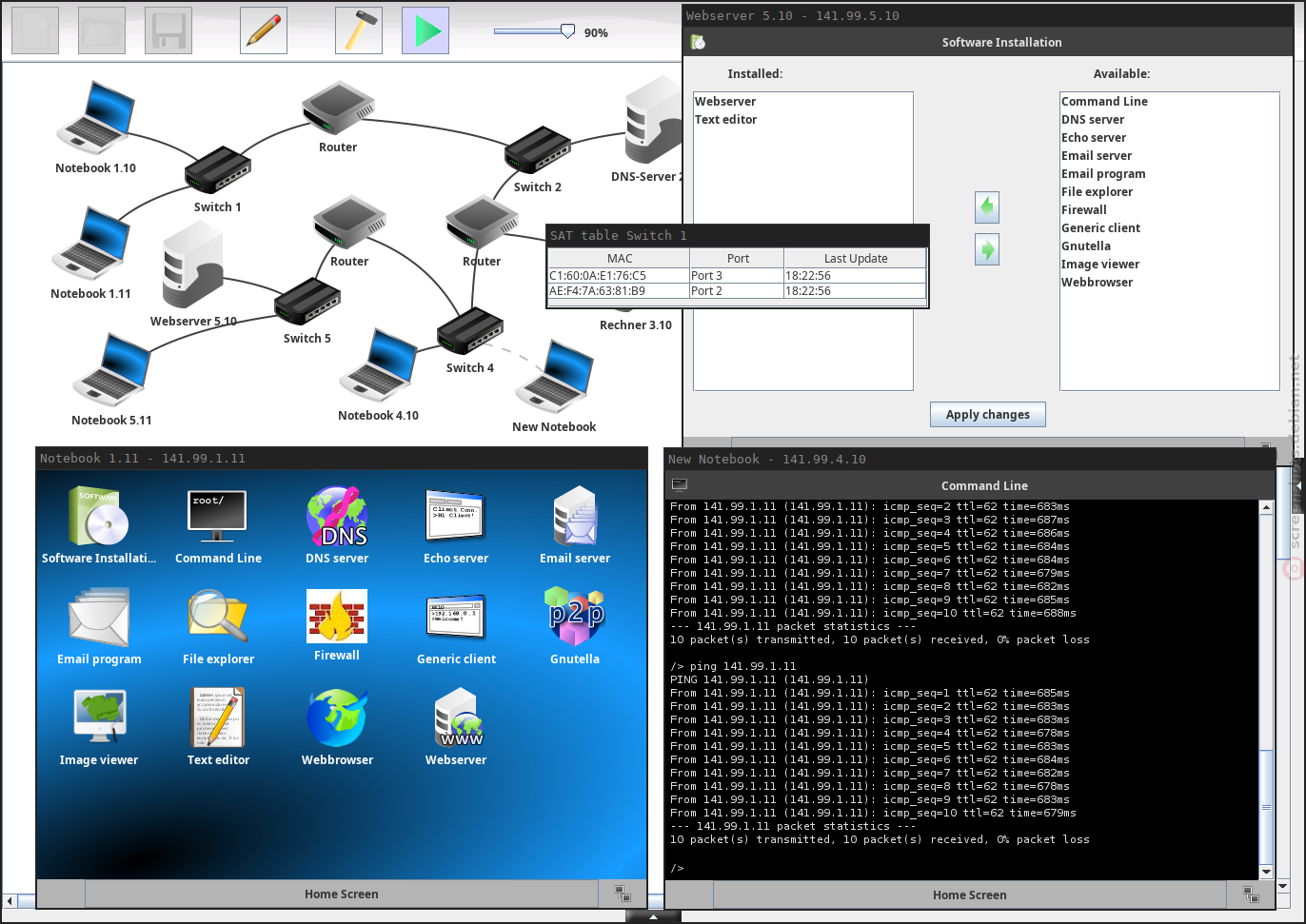Click Home Screen button in New Notebook window

(x=970, y=895)
